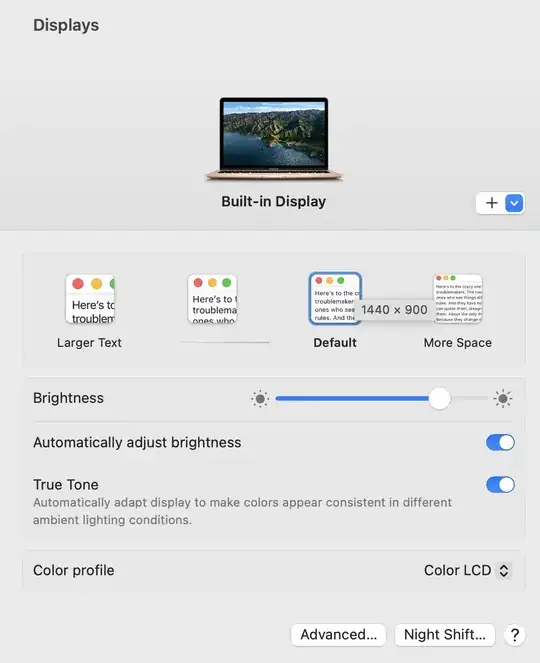Select the Default resolution thumbnail

coord(335,299)
